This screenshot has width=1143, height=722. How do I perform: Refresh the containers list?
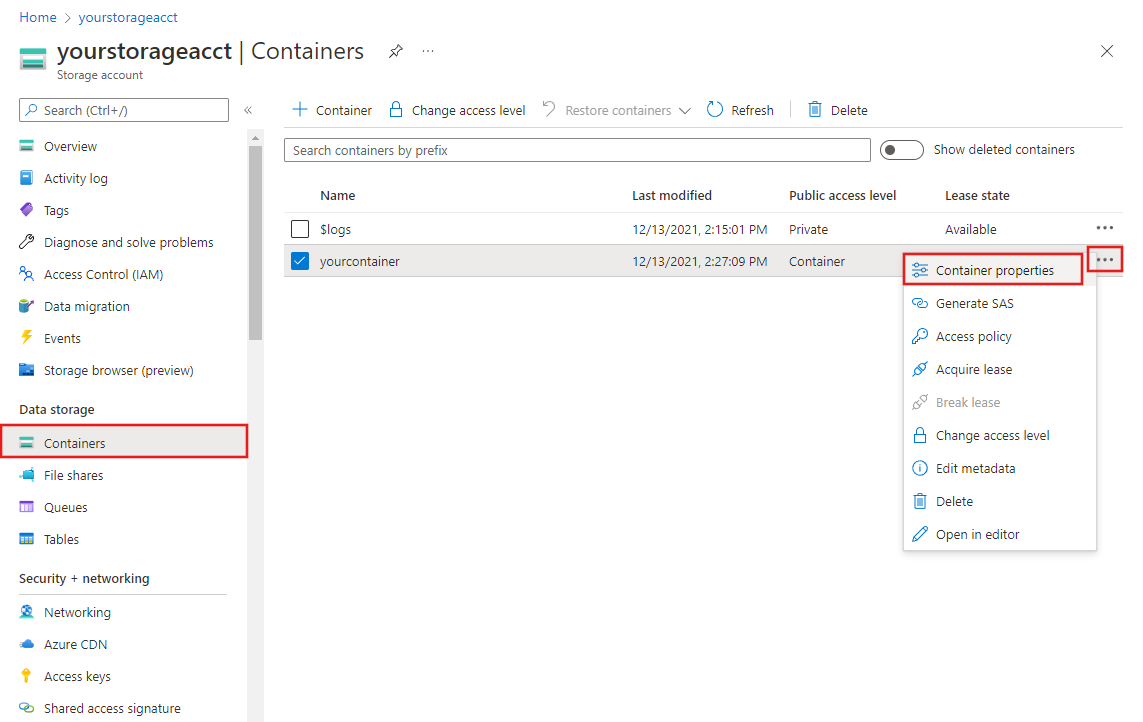tap(741, 110)
